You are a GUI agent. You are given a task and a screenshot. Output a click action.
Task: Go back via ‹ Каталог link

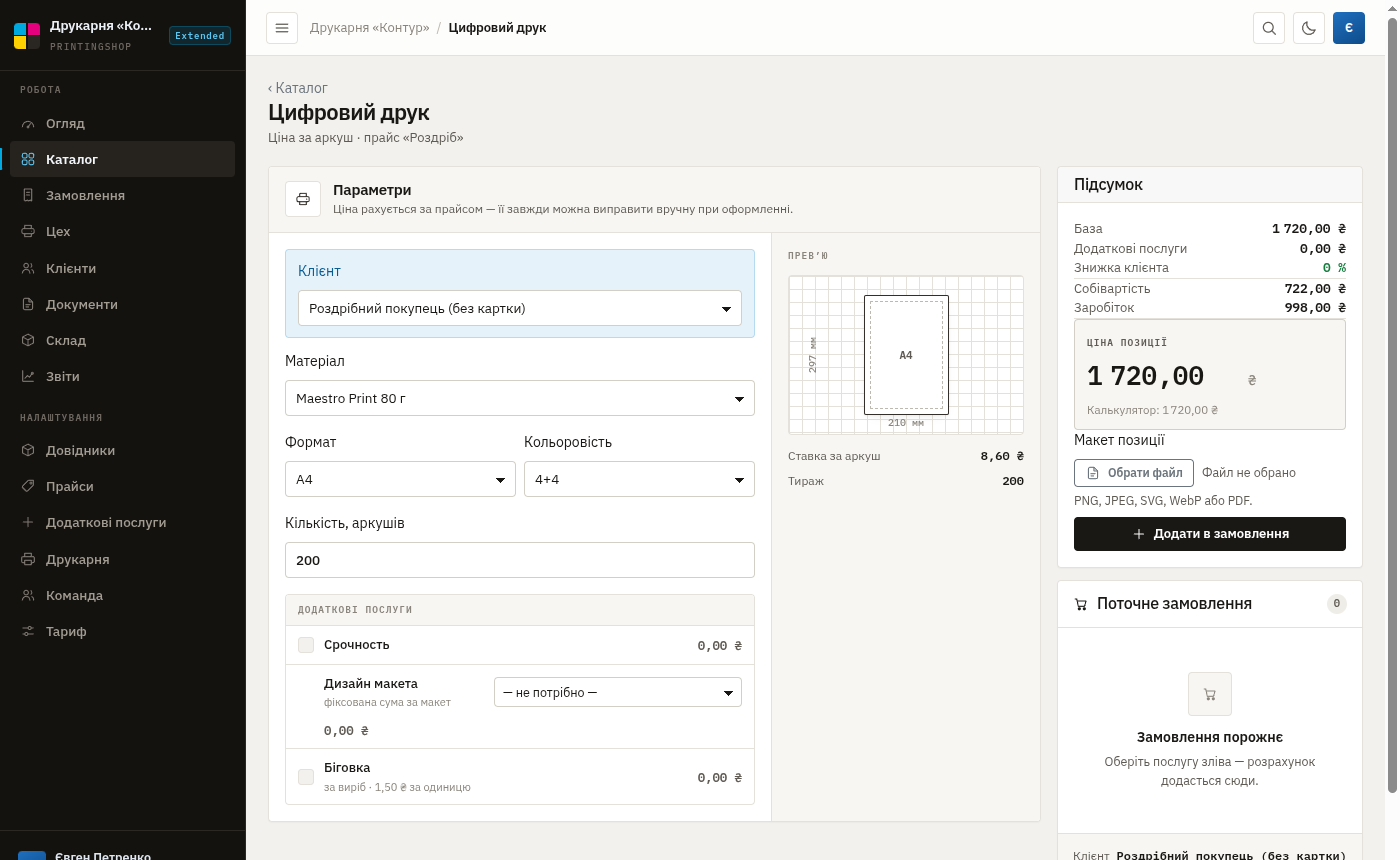(298, 88)
